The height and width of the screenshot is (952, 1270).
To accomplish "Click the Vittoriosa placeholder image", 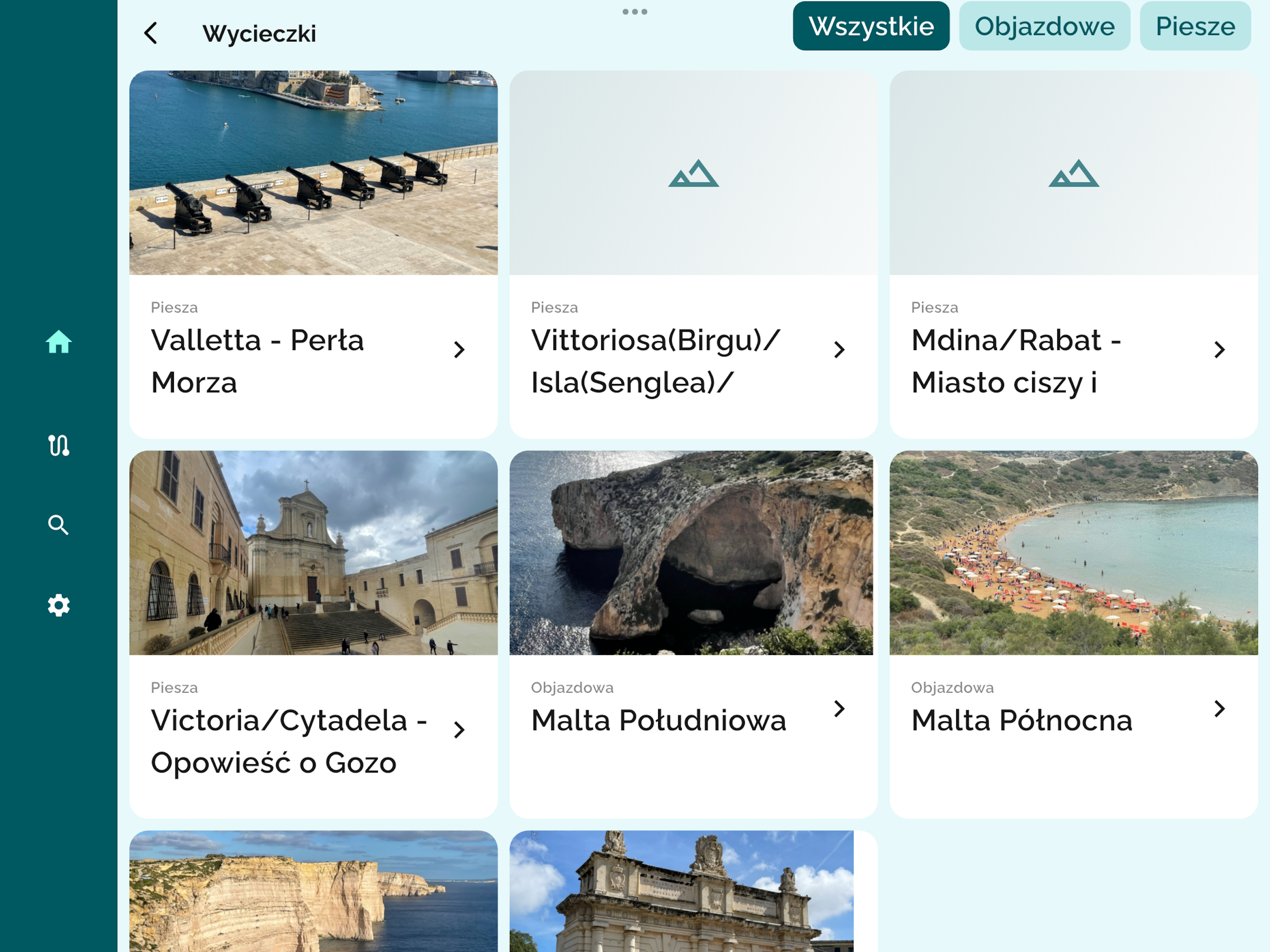I will (x=694, y=173).
